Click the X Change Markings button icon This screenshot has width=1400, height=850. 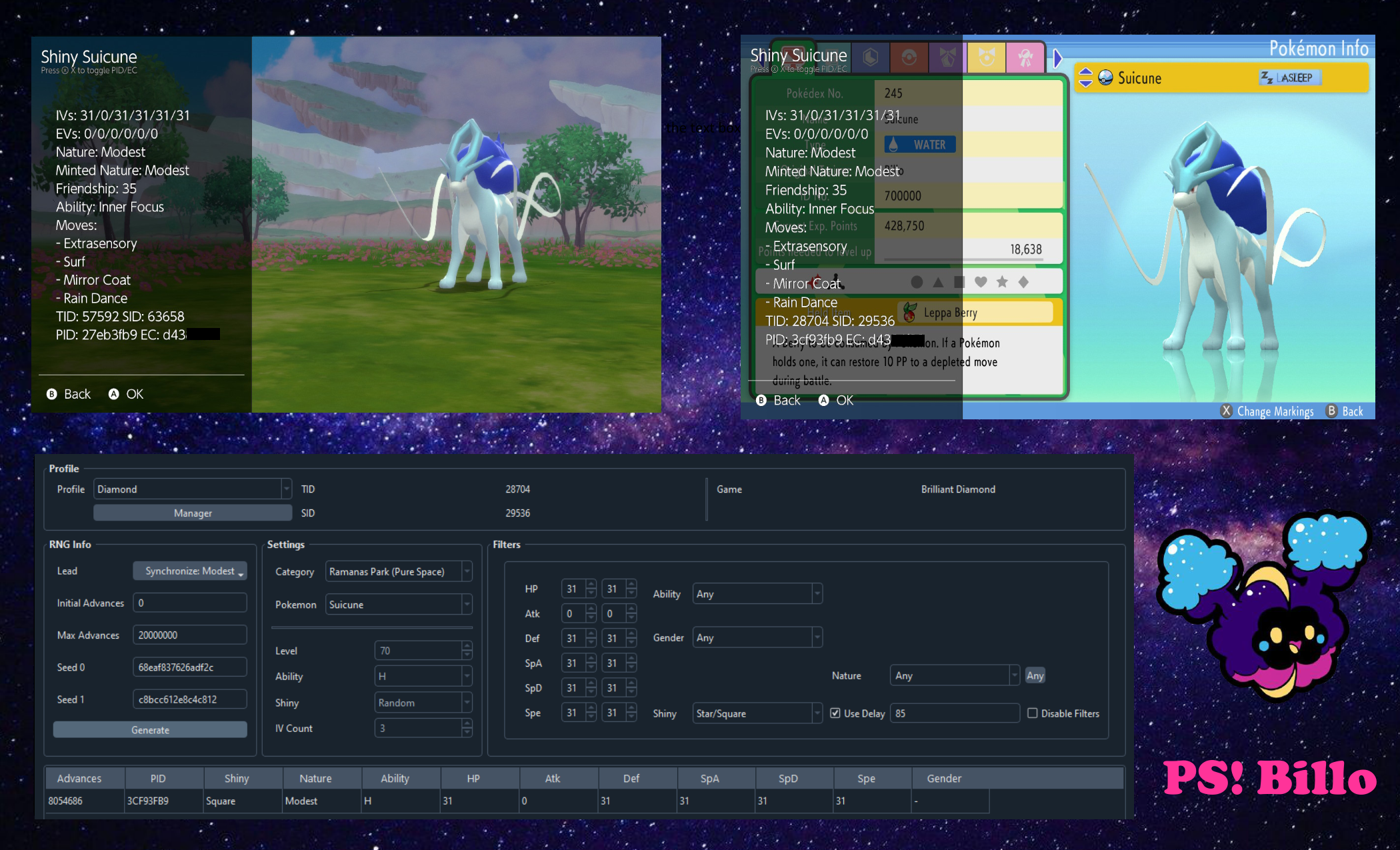(x=1226, y=411)
